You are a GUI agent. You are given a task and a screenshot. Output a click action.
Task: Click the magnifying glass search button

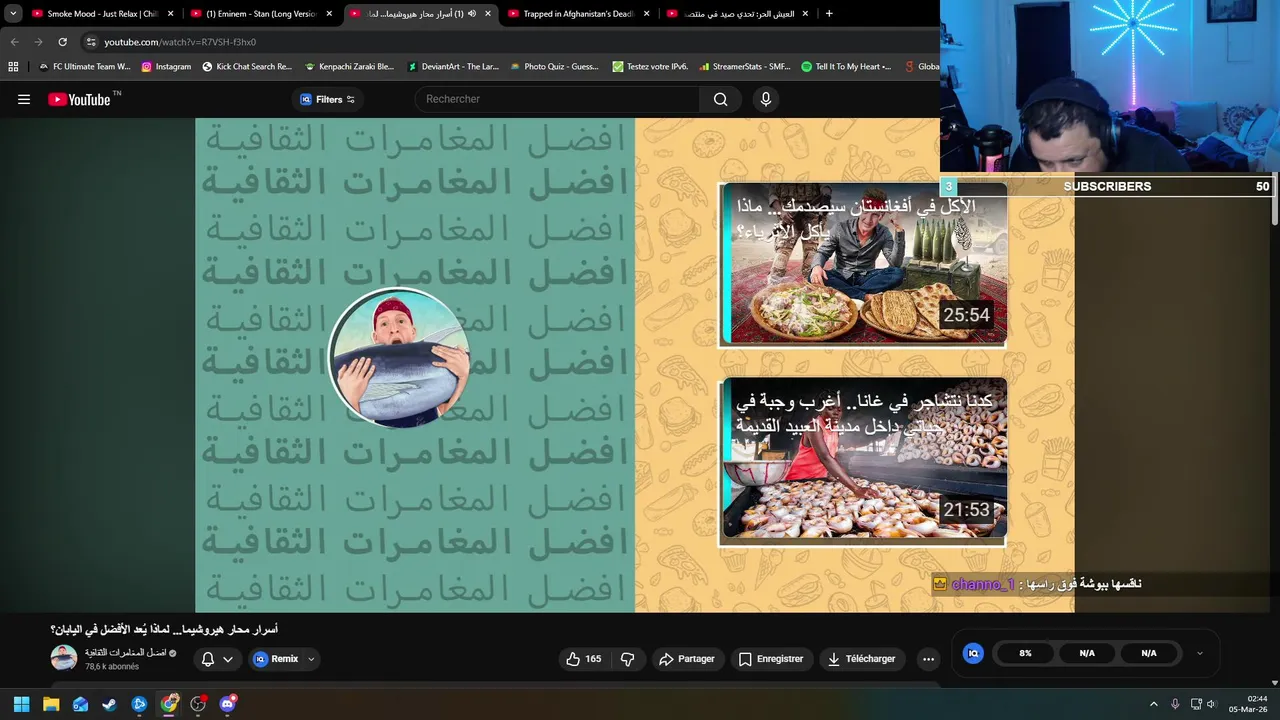point(720,99)
